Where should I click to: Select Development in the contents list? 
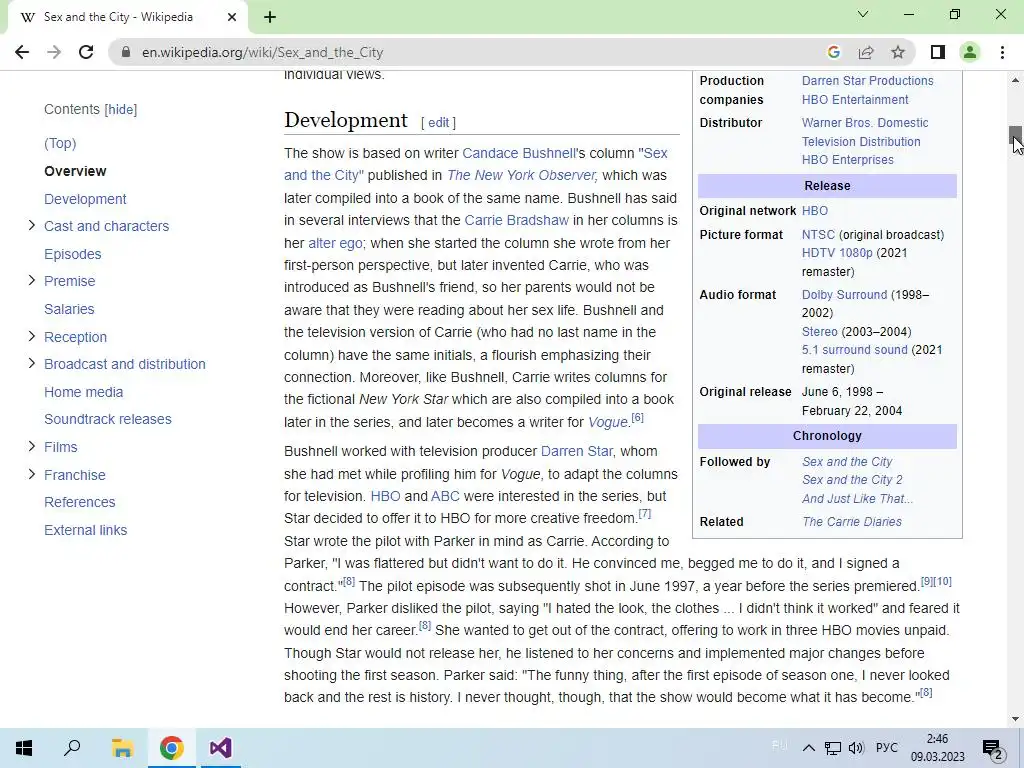click(85, 199)
